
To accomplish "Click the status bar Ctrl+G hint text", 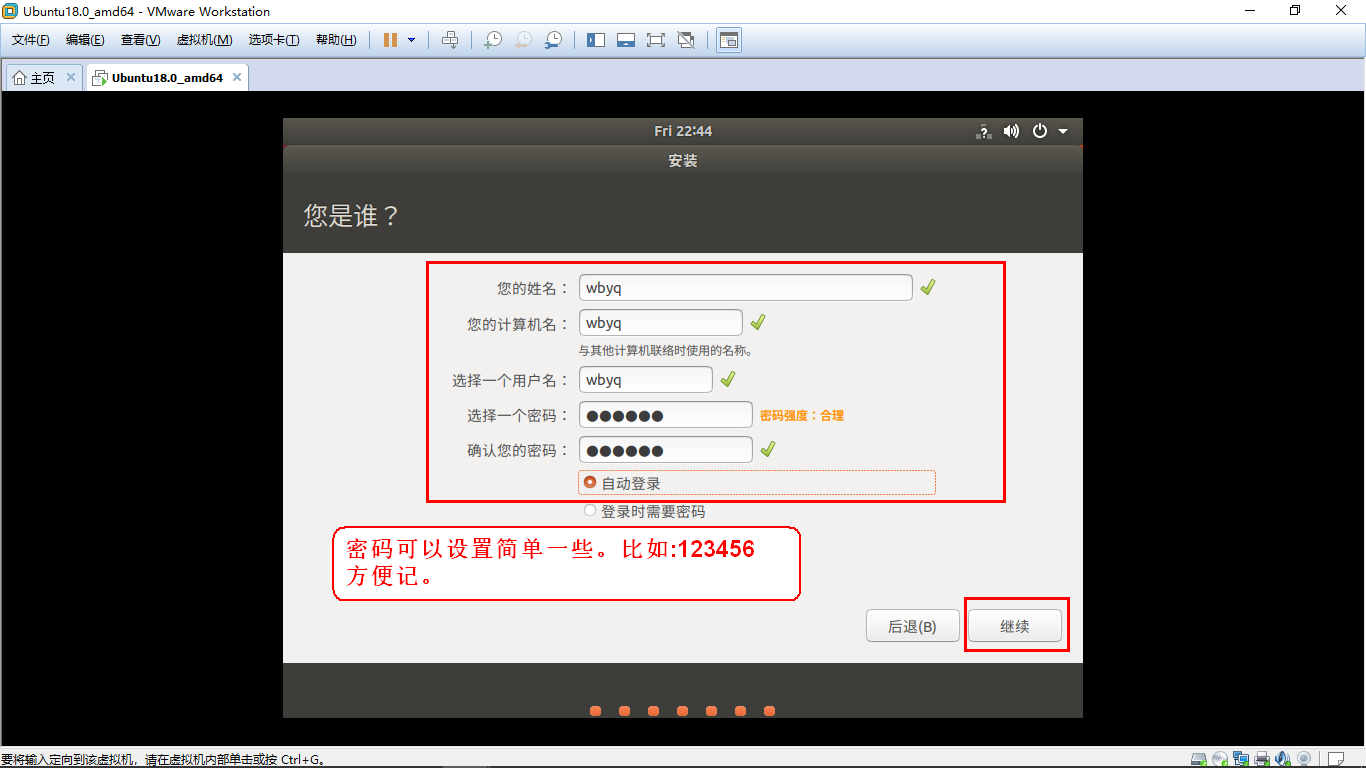I will pos(163,760).
